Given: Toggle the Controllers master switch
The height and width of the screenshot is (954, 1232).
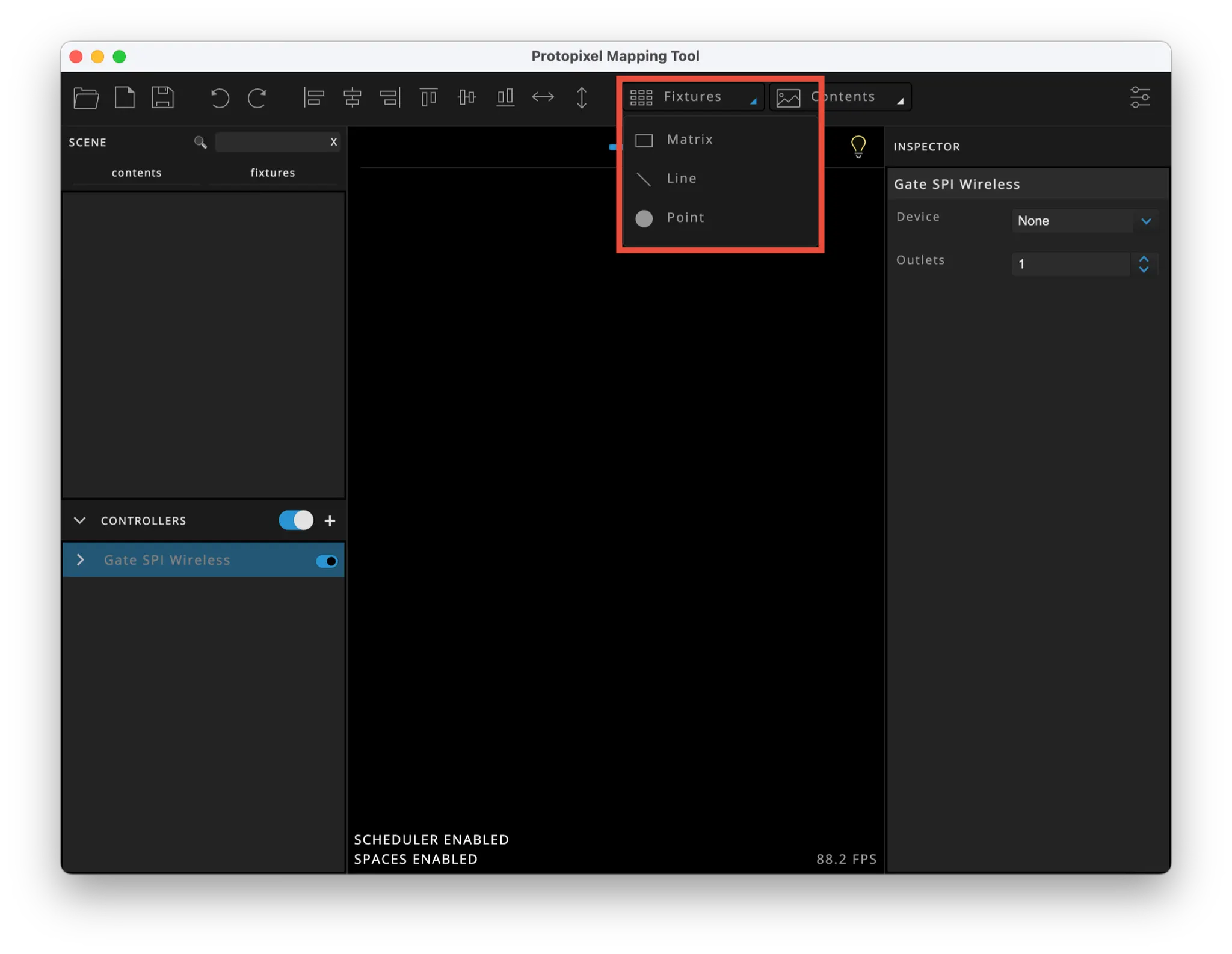Looking at the screenshot, I should click(296, 520).
